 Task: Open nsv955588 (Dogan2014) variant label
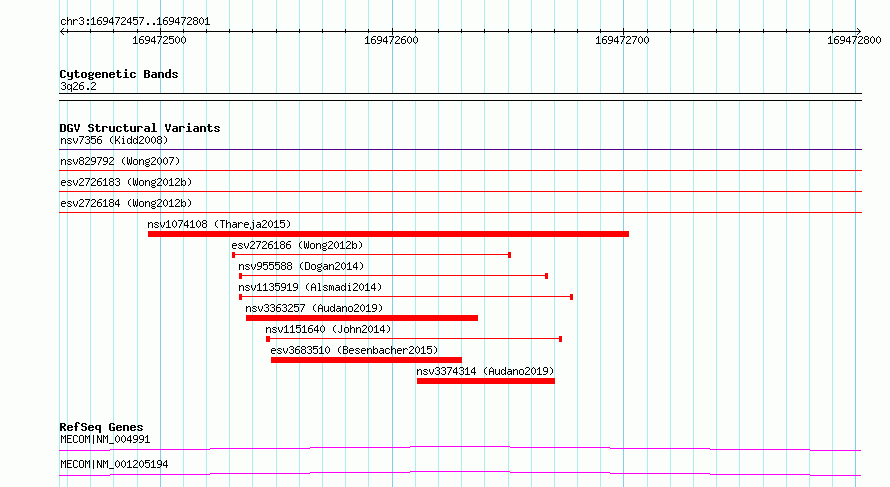tap(301, 266)
